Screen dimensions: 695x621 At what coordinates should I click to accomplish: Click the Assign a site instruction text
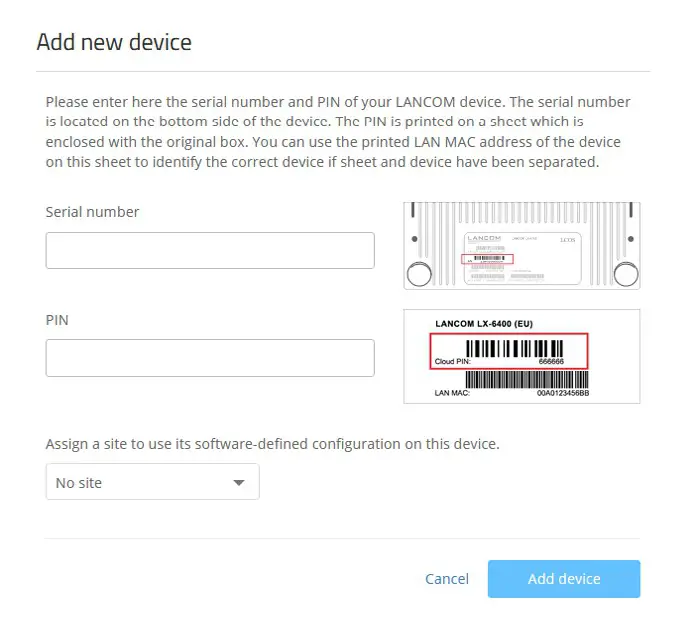(272, 443)
